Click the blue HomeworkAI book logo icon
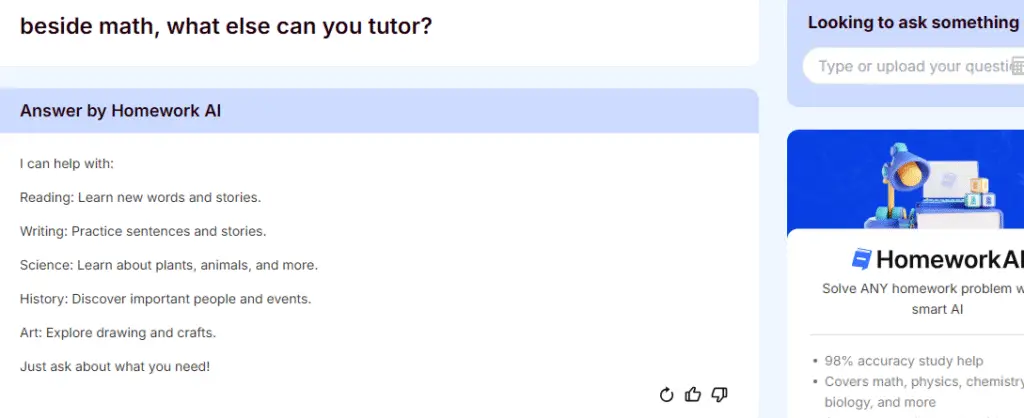This screenshot has width=1024, height=418. [x=861, y=259]
